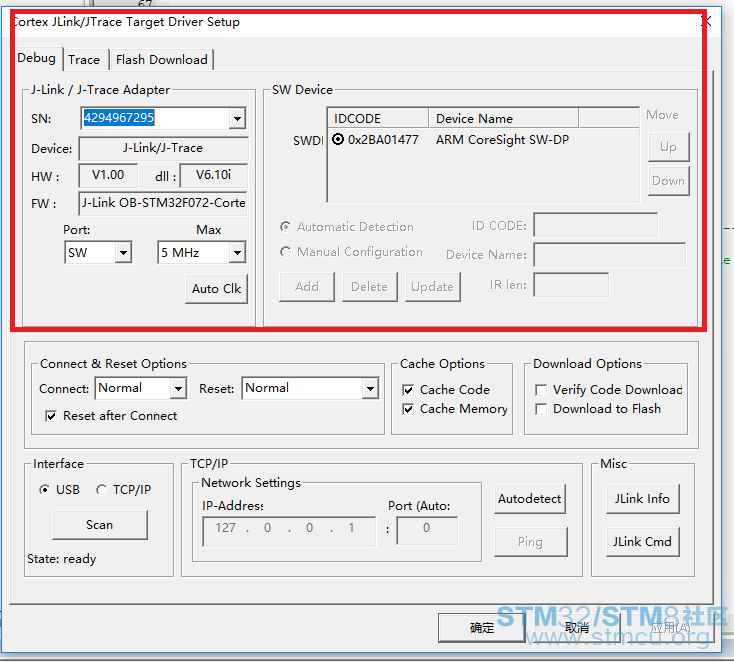Select the USB interface radio button
734x662 pixels.
click(x=44, y=490)
